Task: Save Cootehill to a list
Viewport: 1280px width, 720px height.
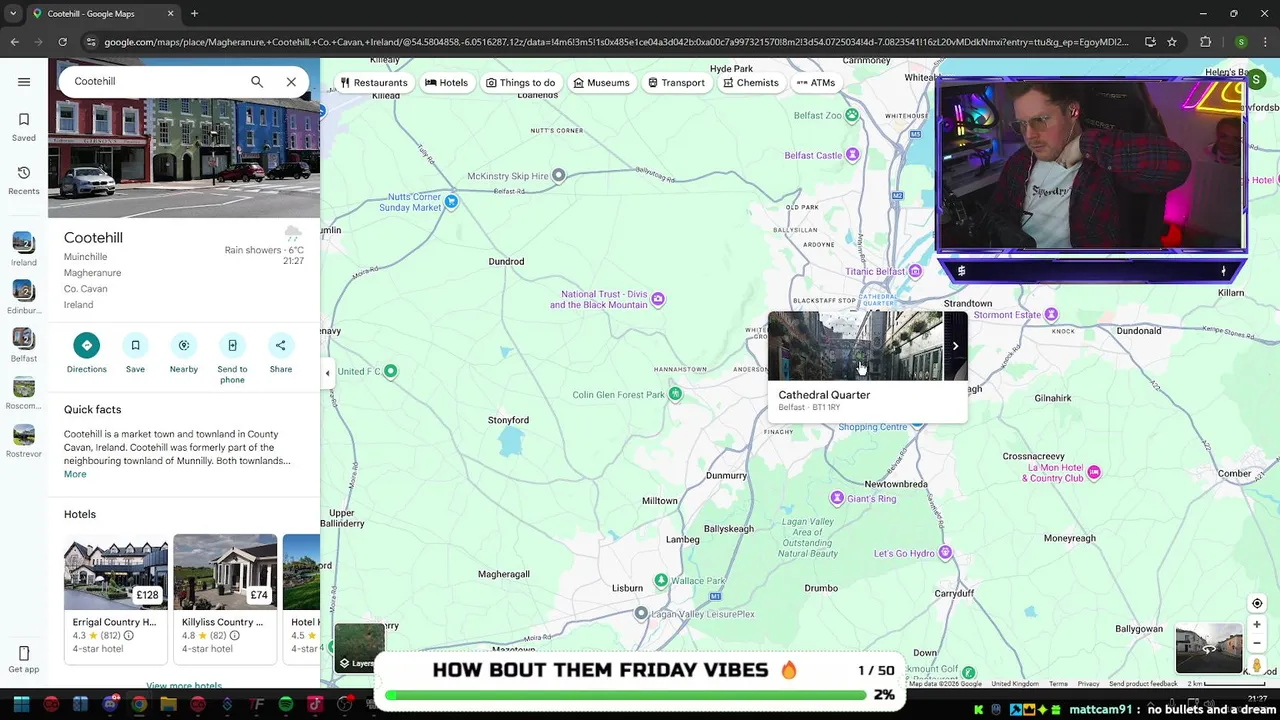Action: click(x=135, y=354)
